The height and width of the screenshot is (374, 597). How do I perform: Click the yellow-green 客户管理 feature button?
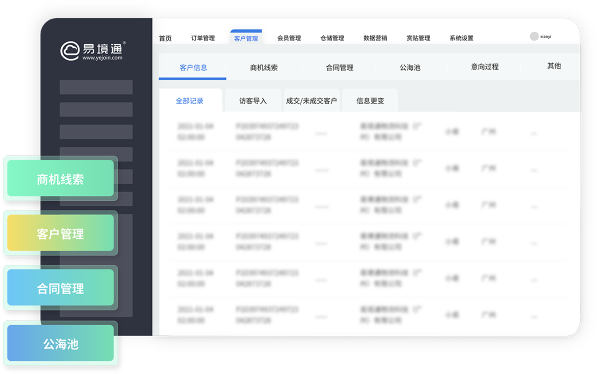tap(61, 233)
